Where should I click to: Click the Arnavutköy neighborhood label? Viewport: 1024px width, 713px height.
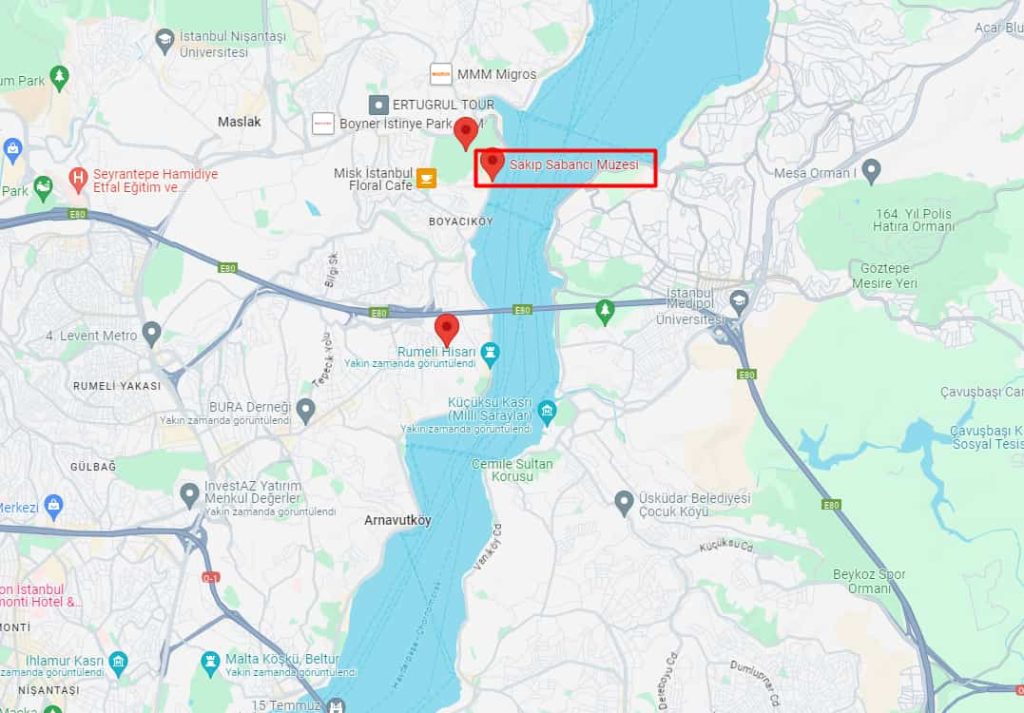[x=398, y=520]
